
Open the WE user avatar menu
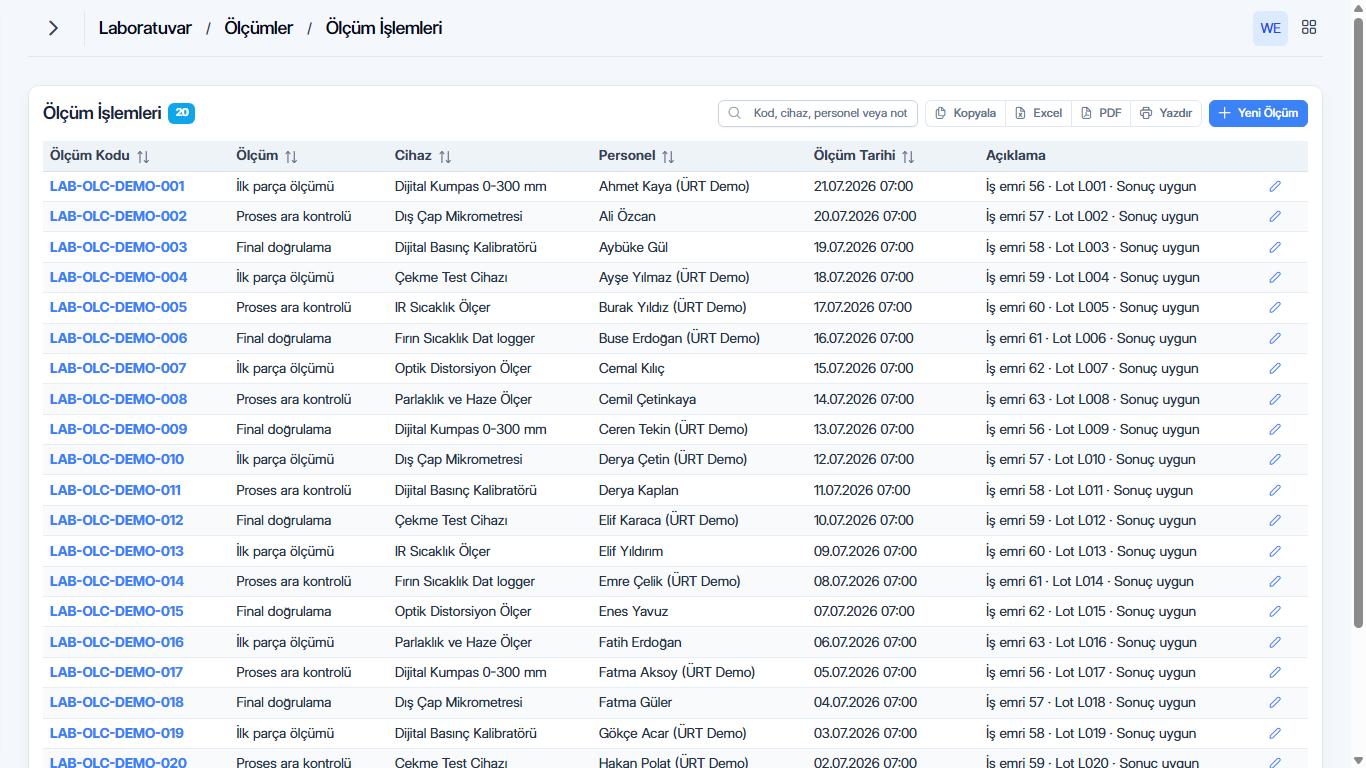tap(1270, 28)
